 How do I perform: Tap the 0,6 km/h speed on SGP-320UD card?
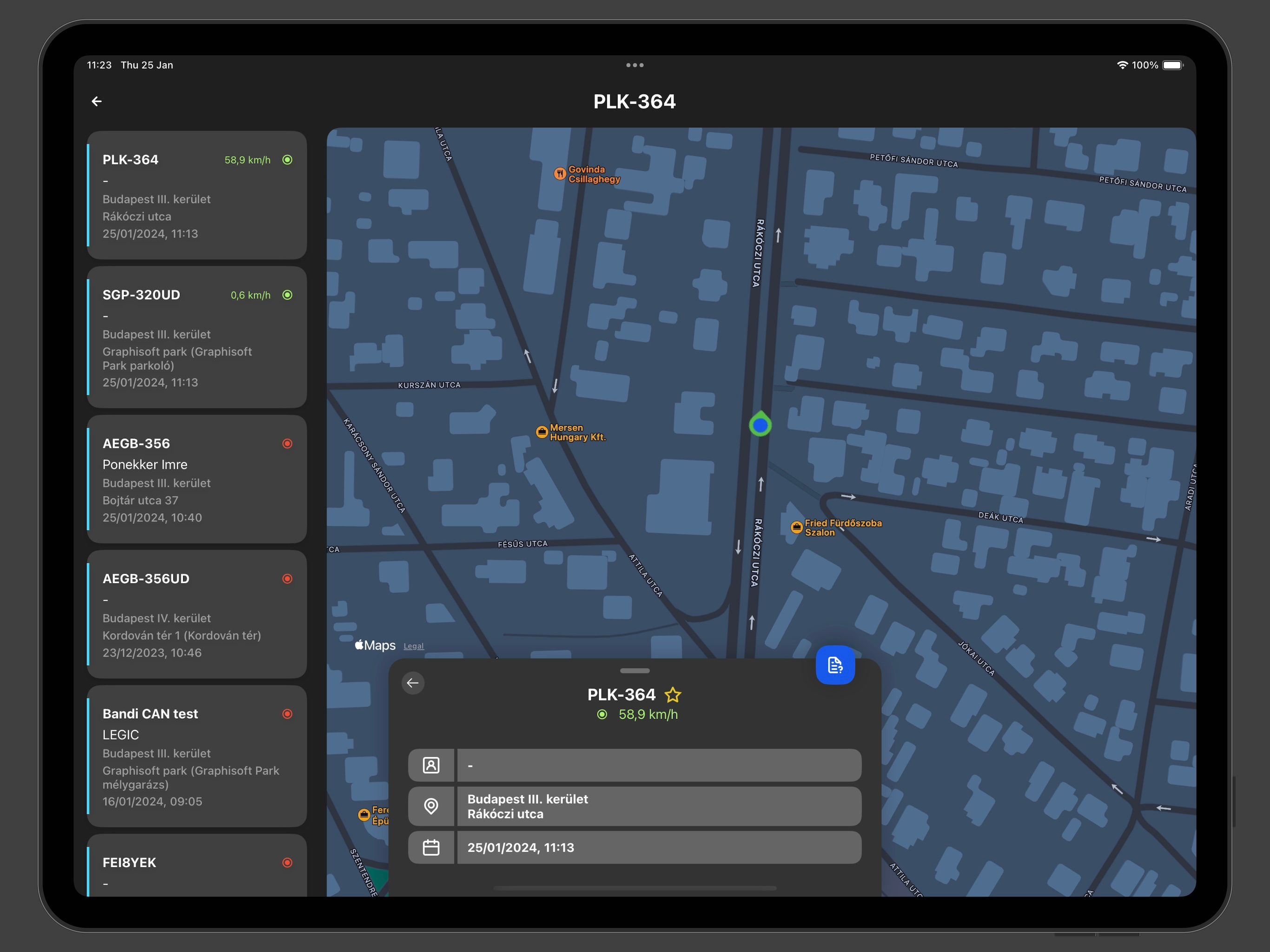tap(250, 295)
